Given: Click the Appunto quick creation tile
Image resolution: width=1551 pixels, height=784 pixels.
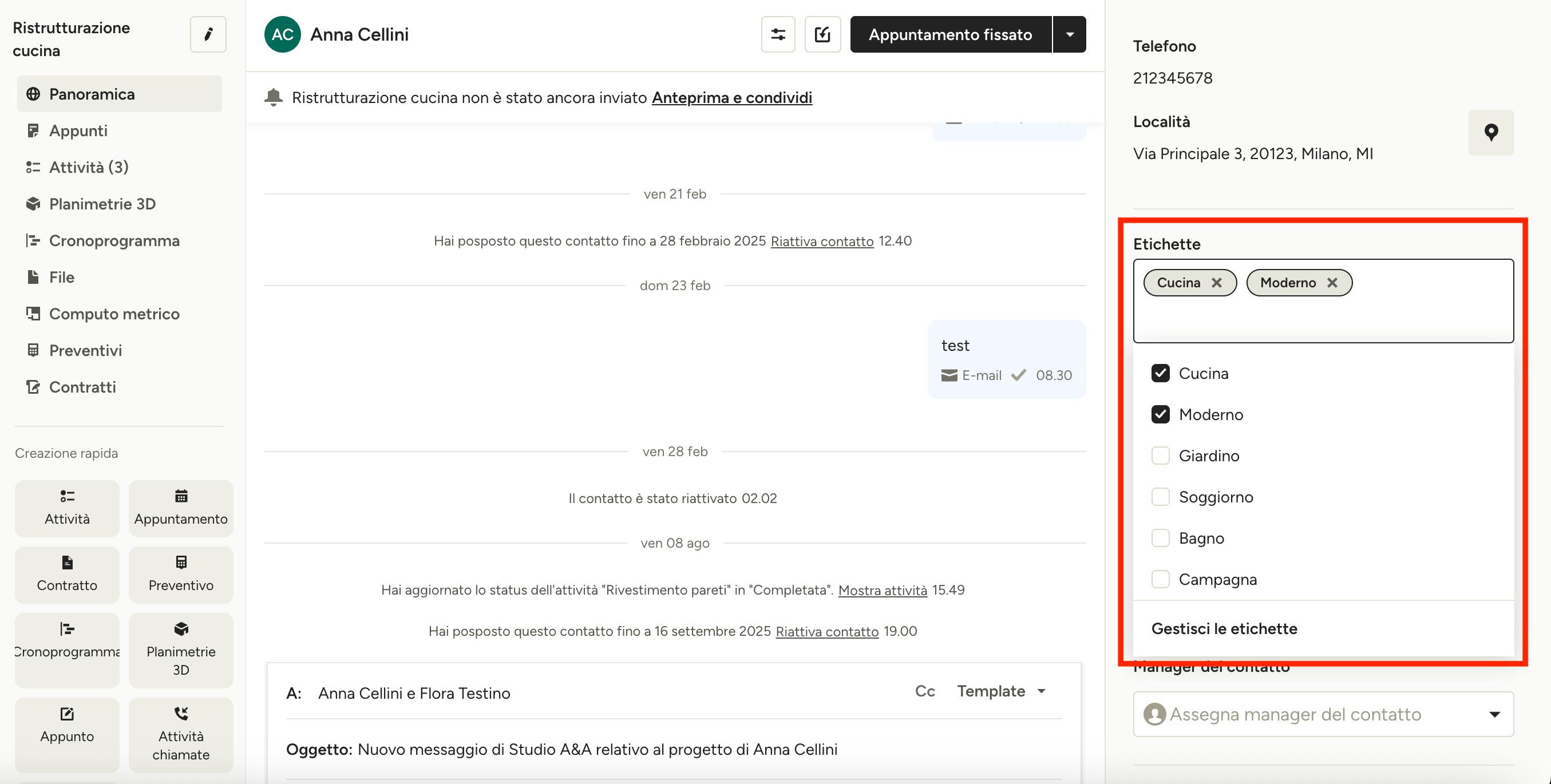Looking at the screenshot, I should 67,735.
